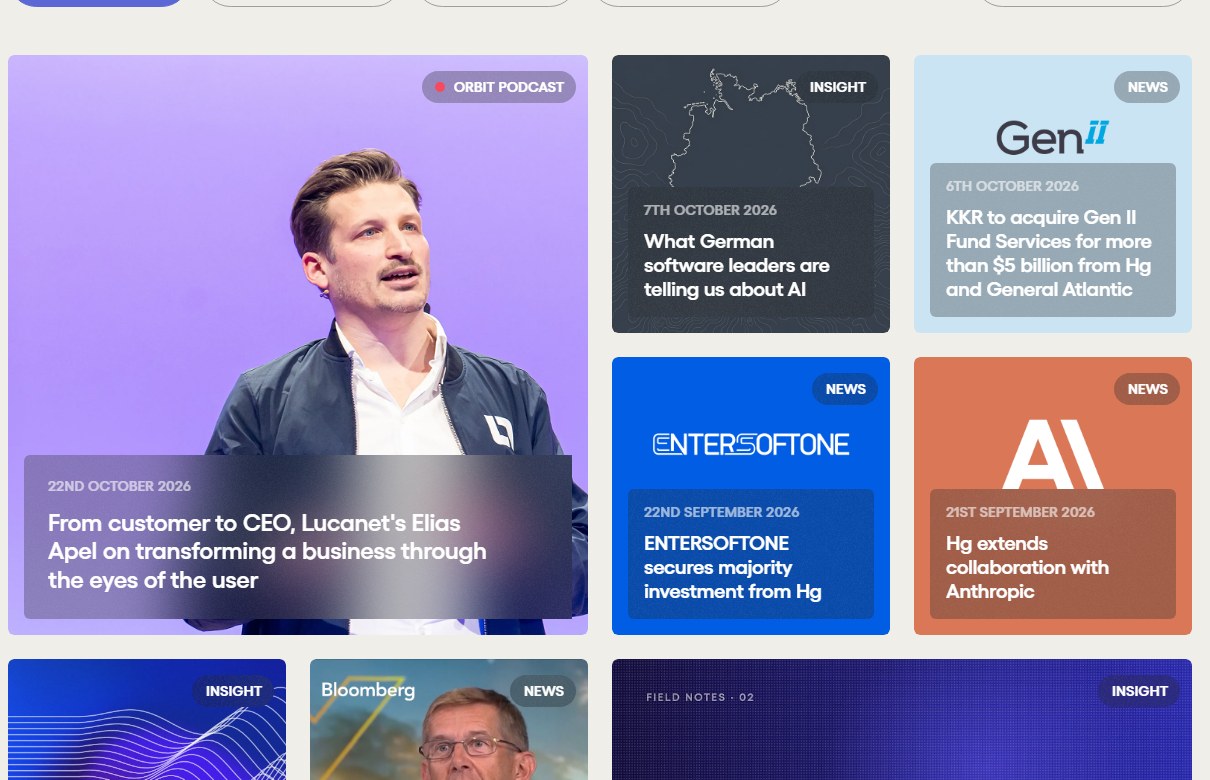Click the Bloomberg logo on the news card
Image resolution: width=1210 pixels, height=780 pixels.
[368, 690]
